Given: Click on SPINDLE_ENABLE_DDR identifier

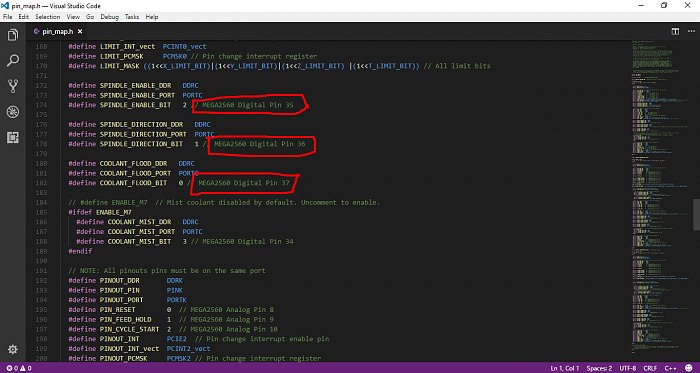Looking at the screenshot, I should coord(136,85).
